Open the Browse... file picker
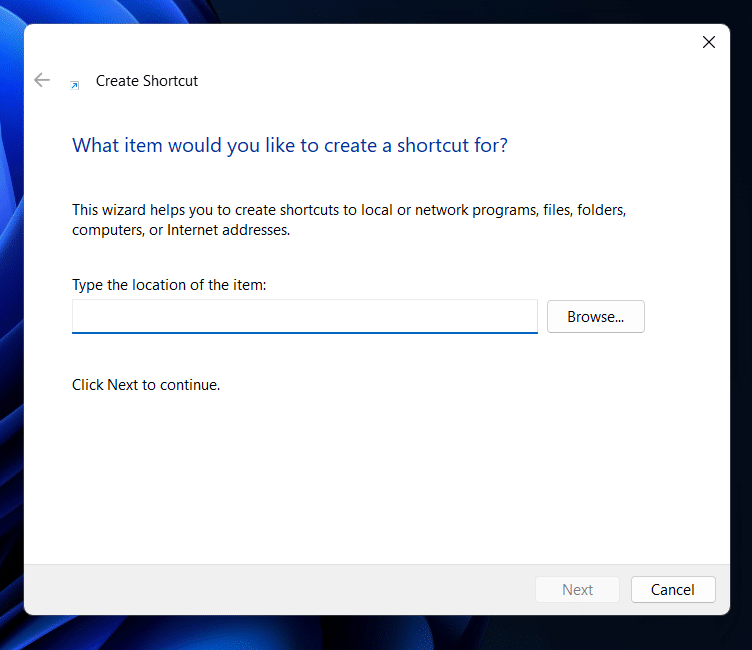The width and height of the screenshot is (752, 650). point(596,317)
